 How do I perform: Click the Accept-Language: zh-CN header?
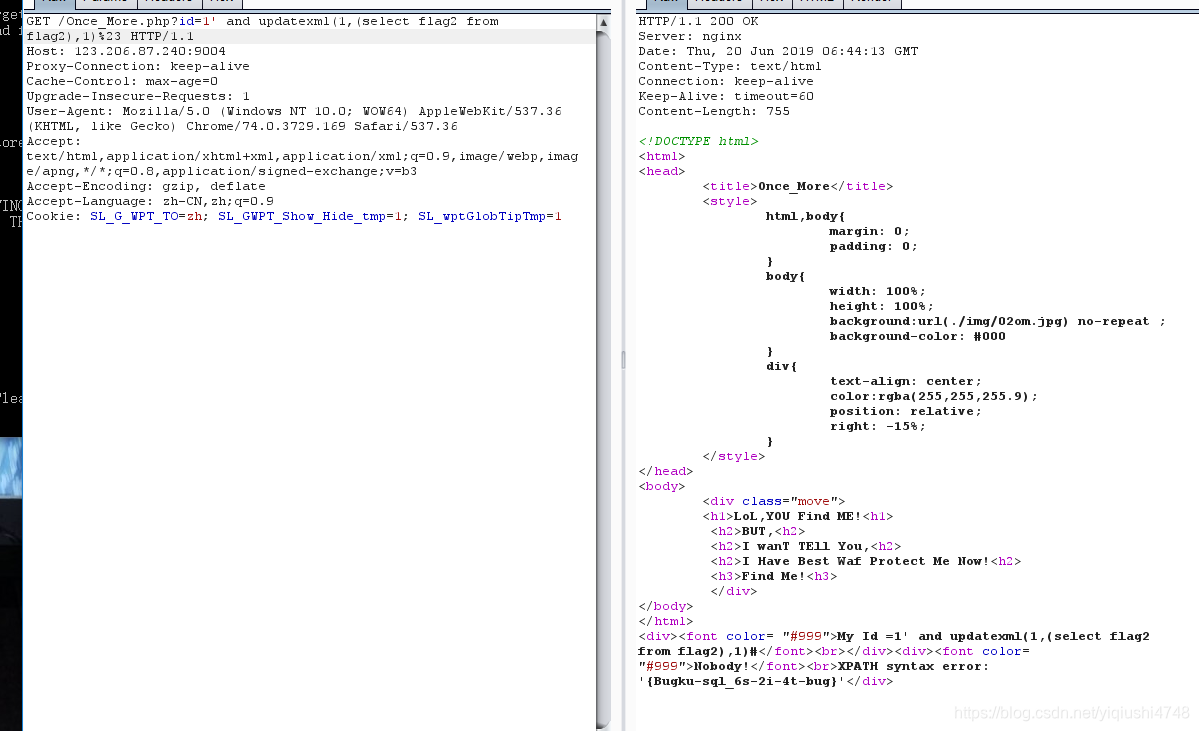[x=150, y=201]
